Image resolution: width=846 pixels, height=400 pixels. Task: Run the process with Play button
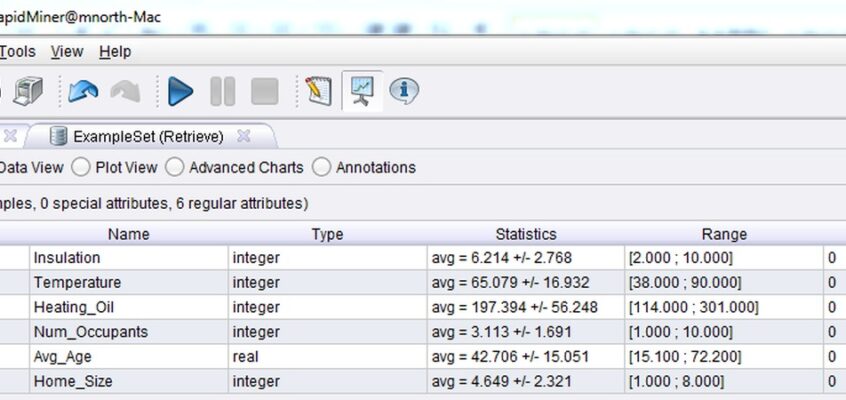tap(180, 91)
